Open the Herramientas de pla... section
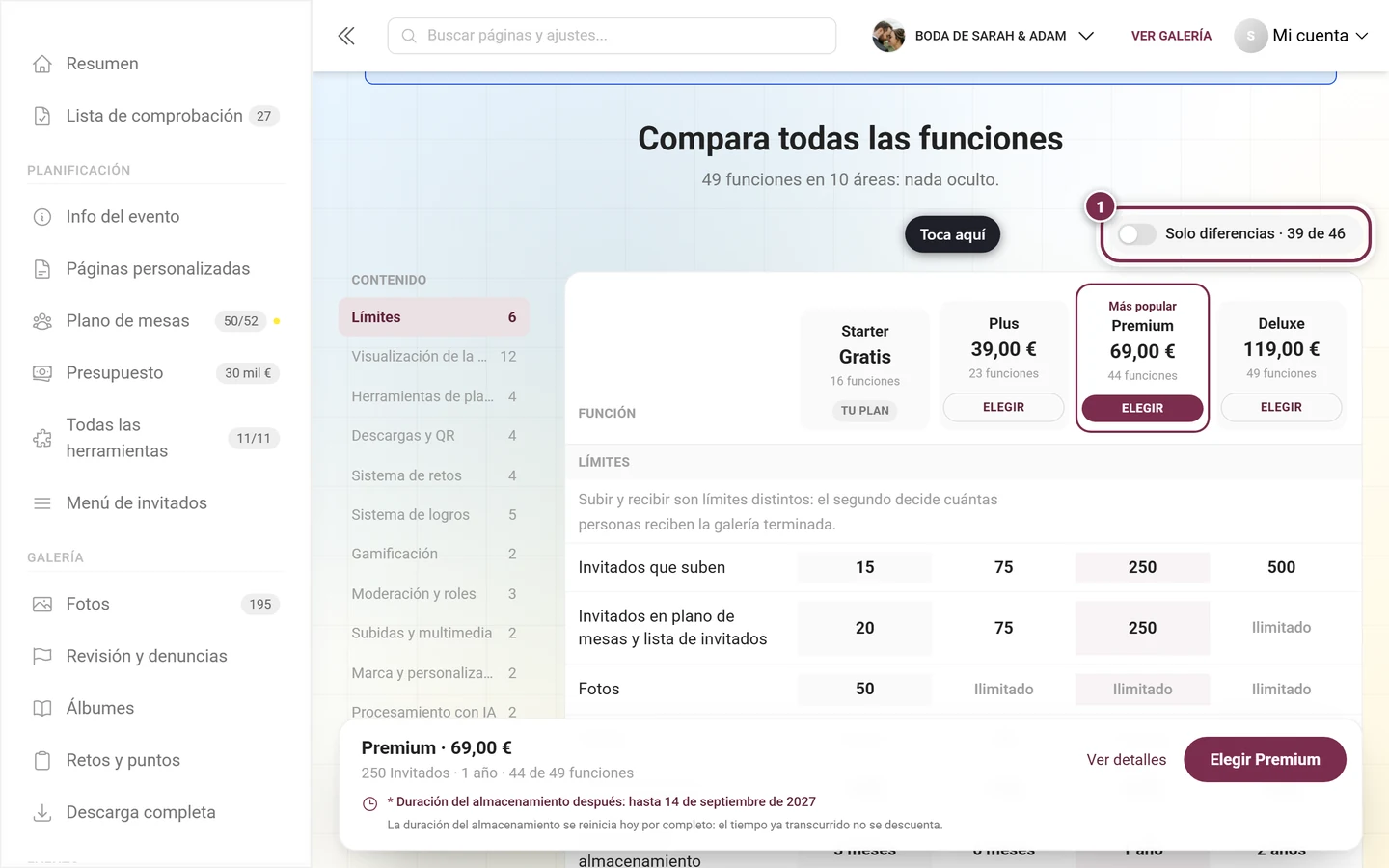 [x=434, y=396]
